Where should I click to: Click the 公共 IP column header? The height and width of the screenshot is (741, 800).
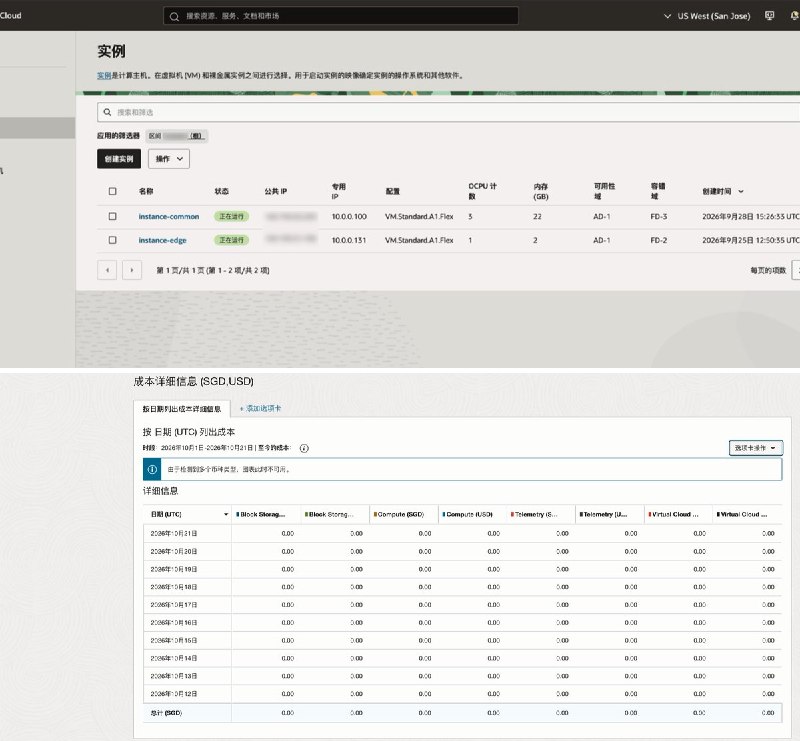[x=276, y=191]
